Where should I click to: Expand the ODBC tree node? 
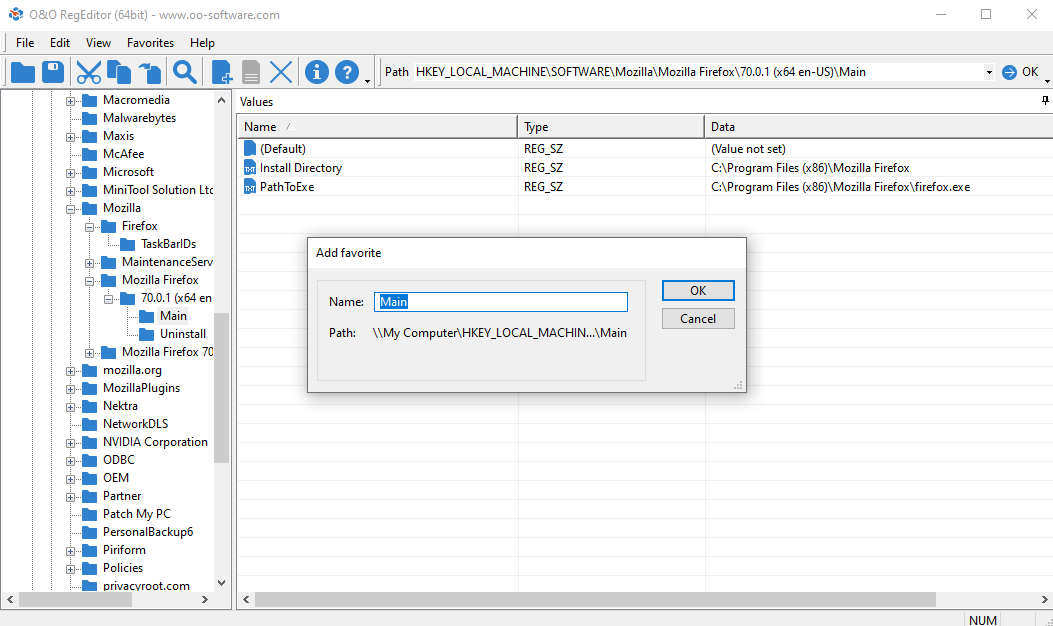pyautogui.click(x=70, y=461)
